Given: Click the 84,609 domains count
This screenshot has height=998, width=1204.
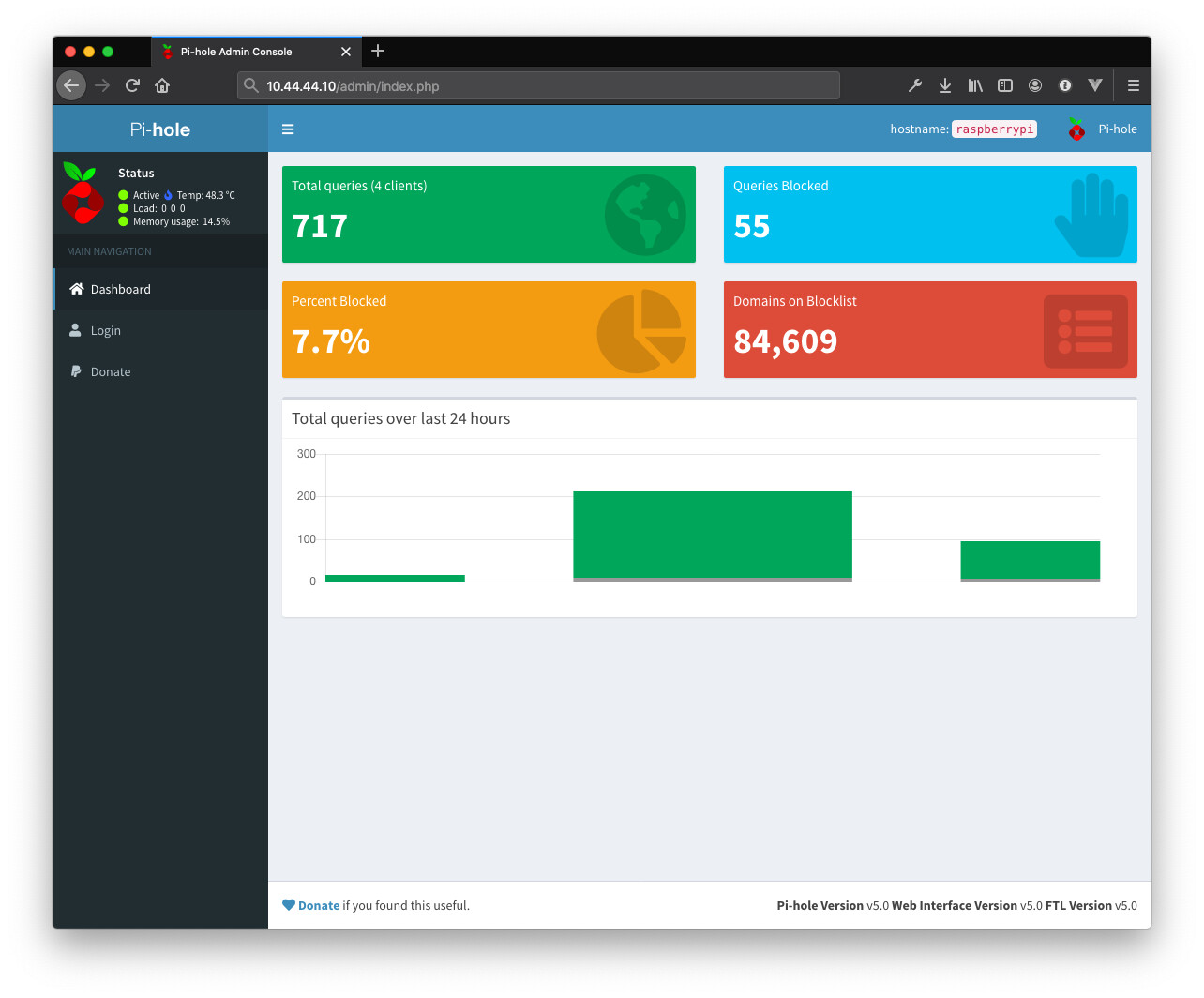Looking at the screenshot, I should pyautogui.click(x=786, y=341).
